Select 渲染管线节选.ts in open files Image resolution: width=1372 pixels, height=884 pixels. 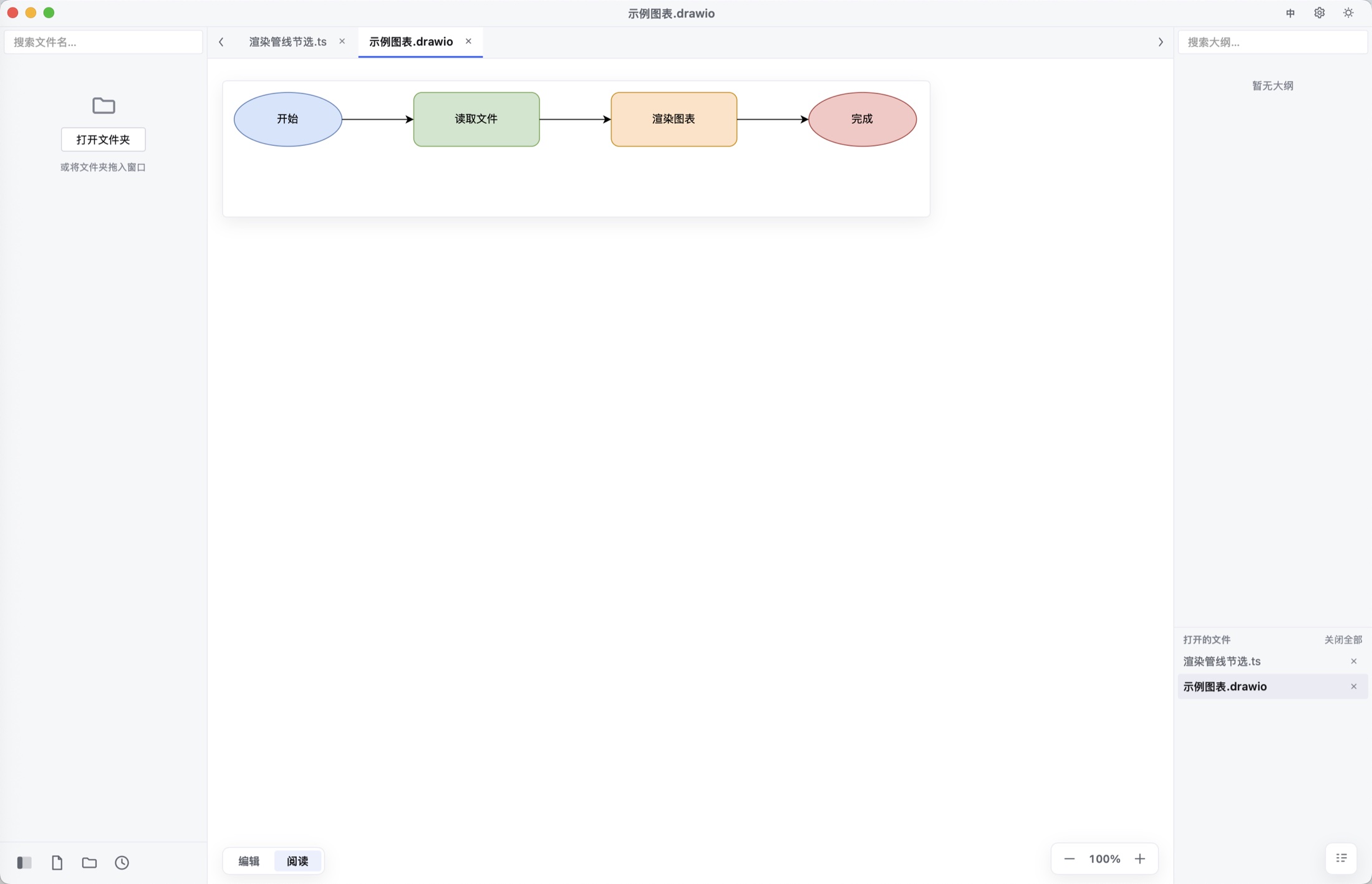(1272, 661)
